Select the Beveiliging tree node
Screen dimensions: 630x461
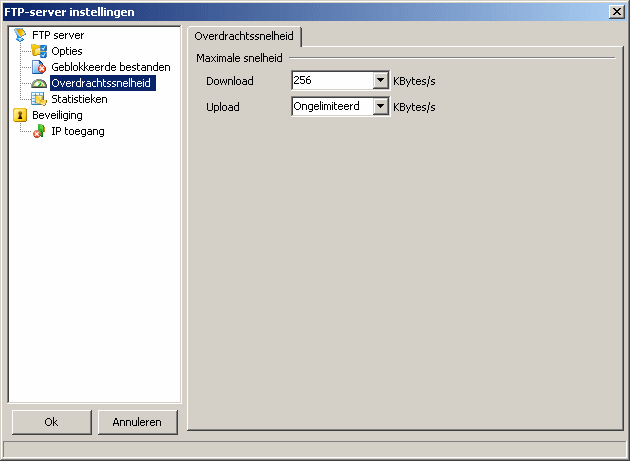57,115
